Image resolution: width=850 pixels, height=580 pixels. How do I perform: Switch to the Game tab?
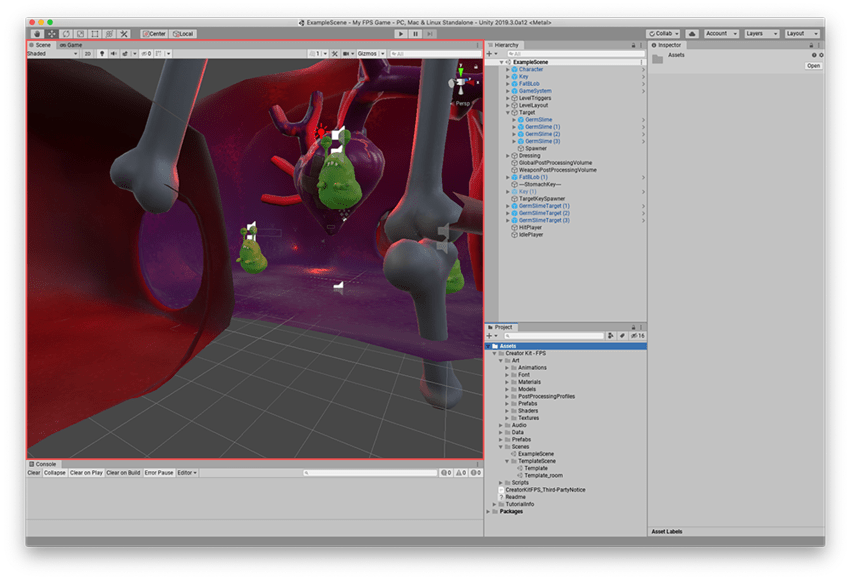coord(70,44)
